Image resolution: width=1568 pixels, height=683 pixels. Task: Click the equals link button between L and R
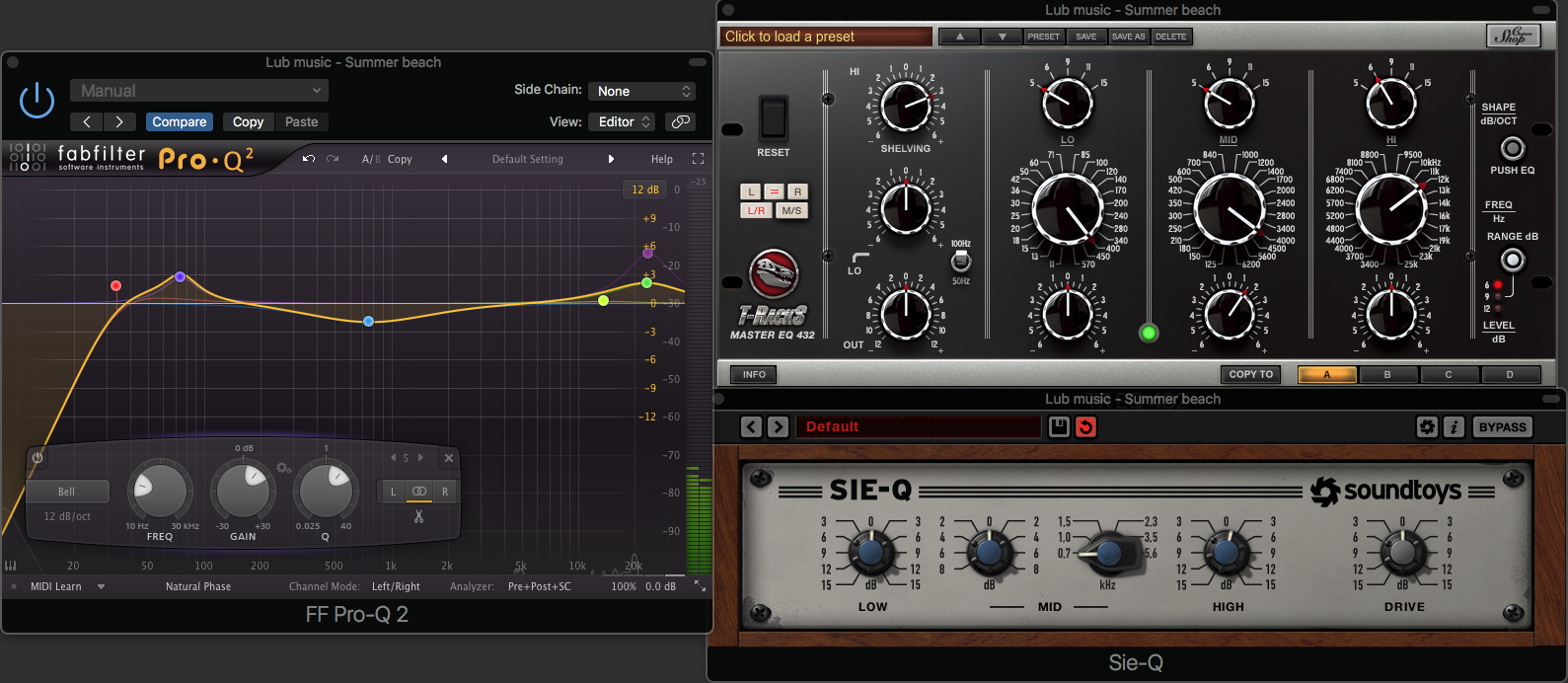click(775, 191)
